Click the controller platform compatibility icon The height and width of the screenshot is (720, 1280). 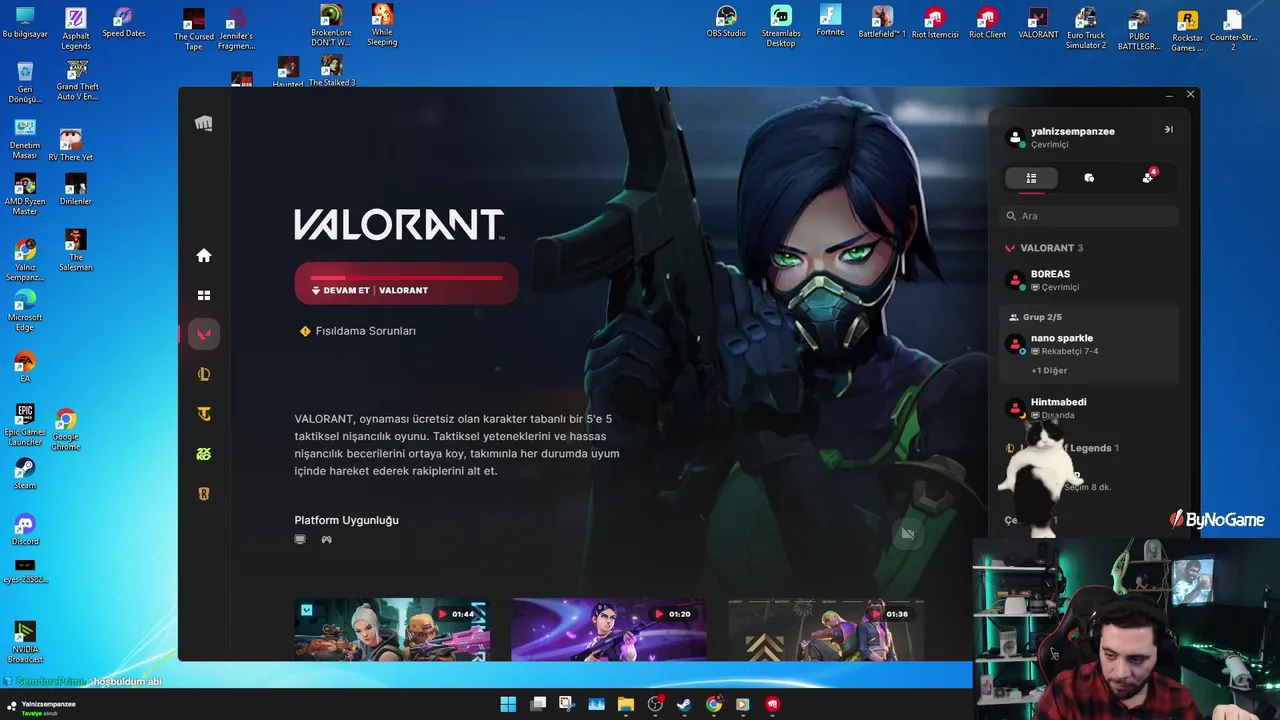coord(326,540)
